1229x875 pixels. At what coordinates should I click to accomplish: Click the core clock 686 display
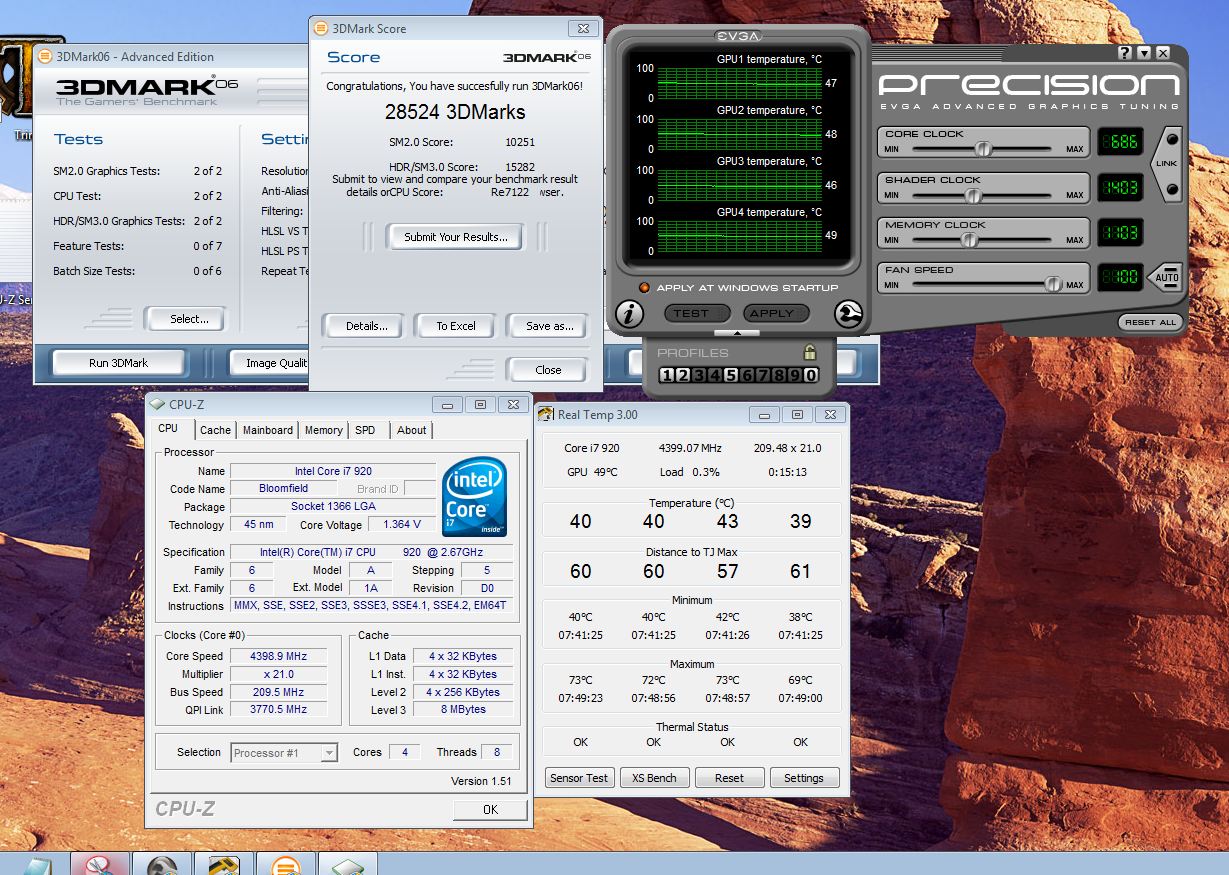click(1120, 142)
